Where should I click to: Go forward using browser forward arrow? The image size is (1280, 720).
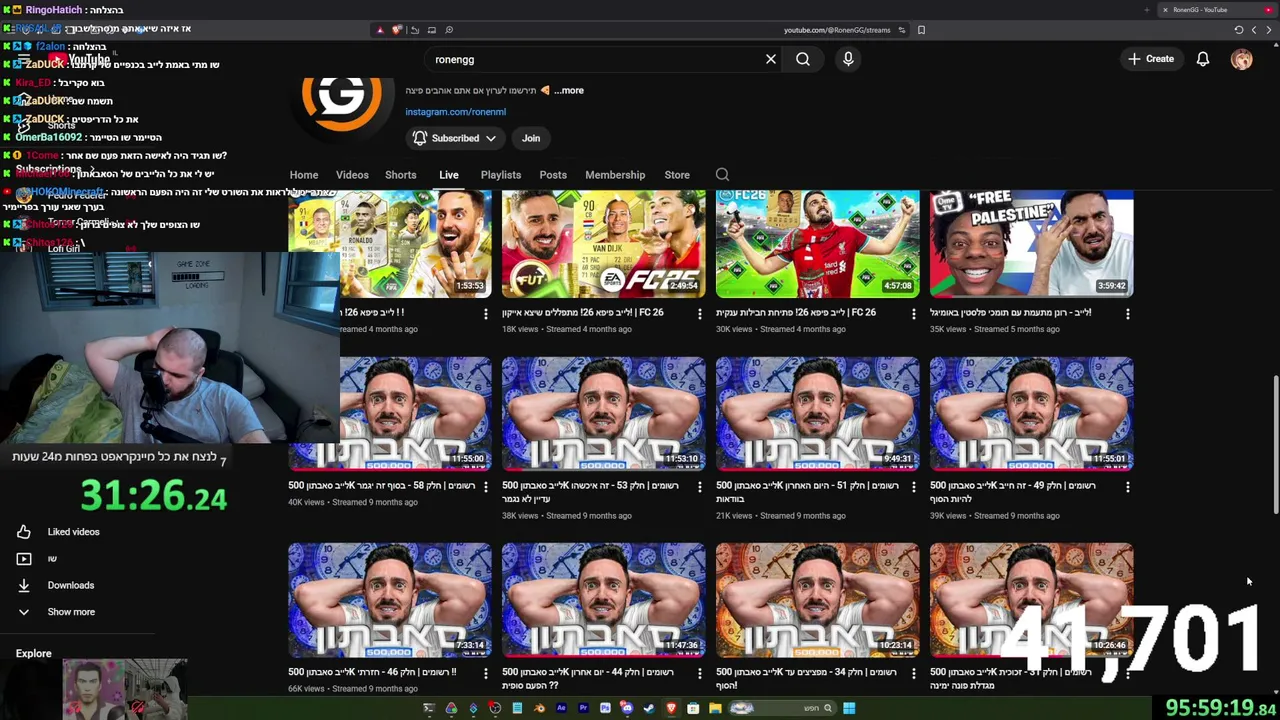click(1254, 30)
